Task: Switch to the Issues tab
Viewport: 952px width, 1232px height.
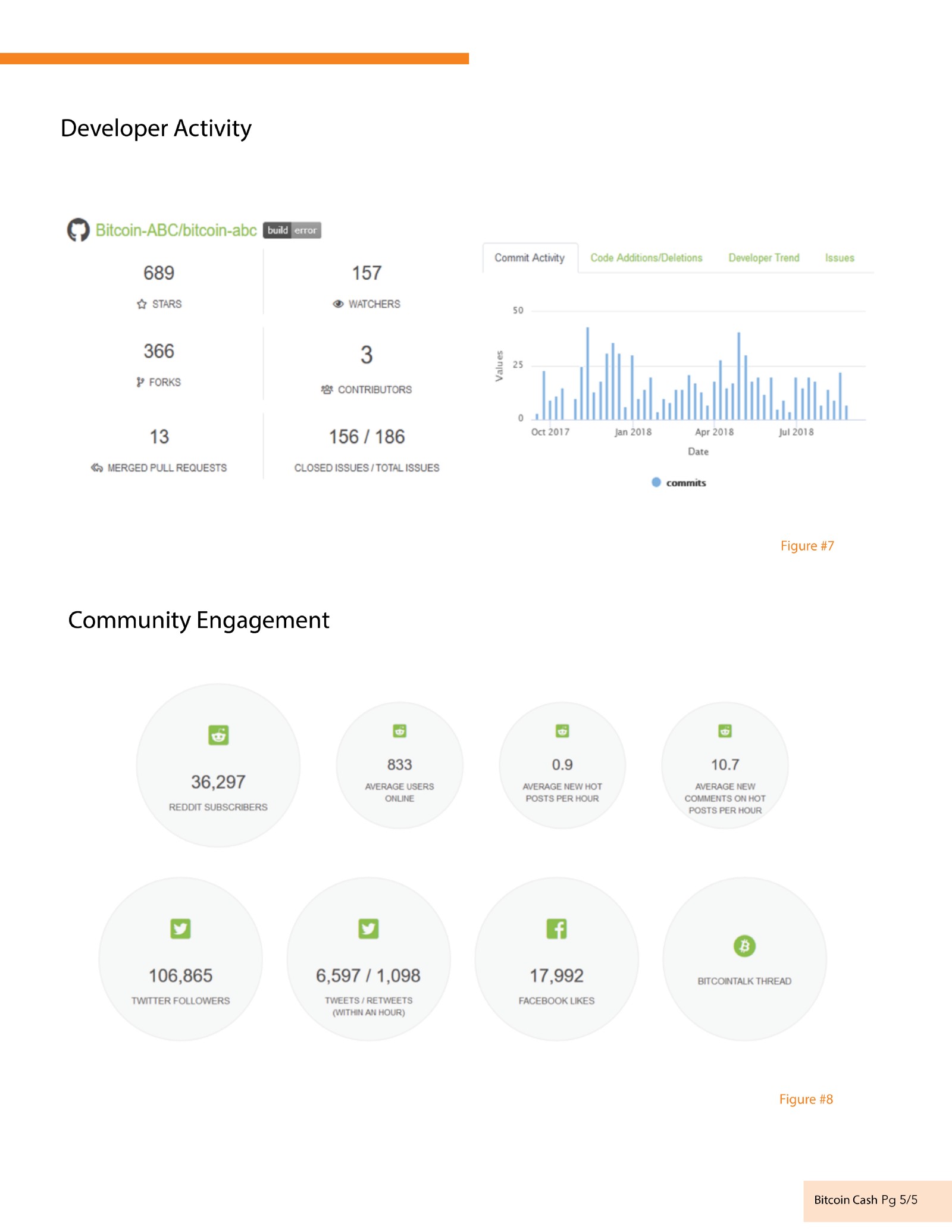Action: pyautogui.click(x=840, y=258)
